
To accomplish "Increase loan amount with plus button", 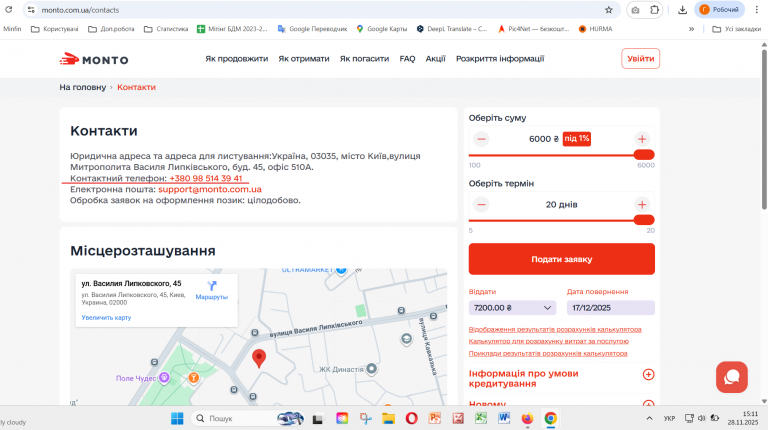I will 642,139.
